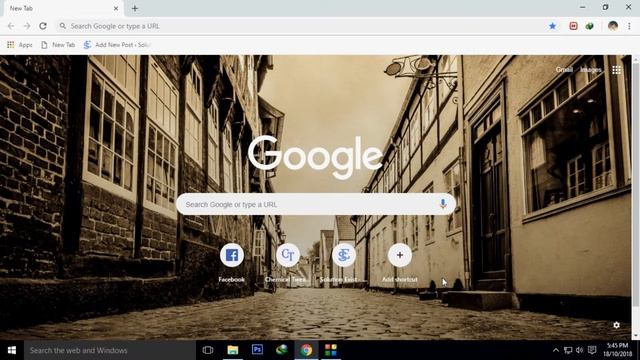Open the Chrome three-dot menu
This screenshot has width=640, height=360.
(x=629, y=26)
